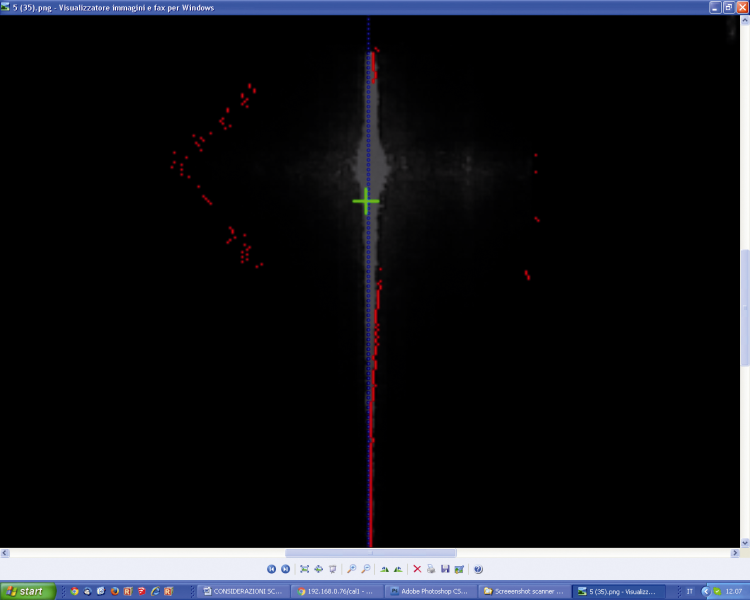Save a copy with the floppy icon
The height and width of the screenshot is (600, 750).
[x=445, y=569]
